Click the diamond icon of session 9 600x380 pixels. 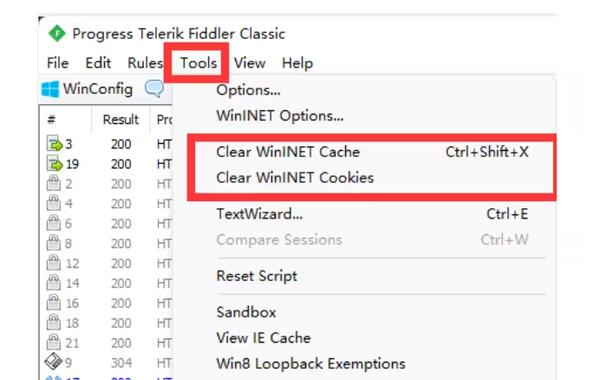point(54,362)
